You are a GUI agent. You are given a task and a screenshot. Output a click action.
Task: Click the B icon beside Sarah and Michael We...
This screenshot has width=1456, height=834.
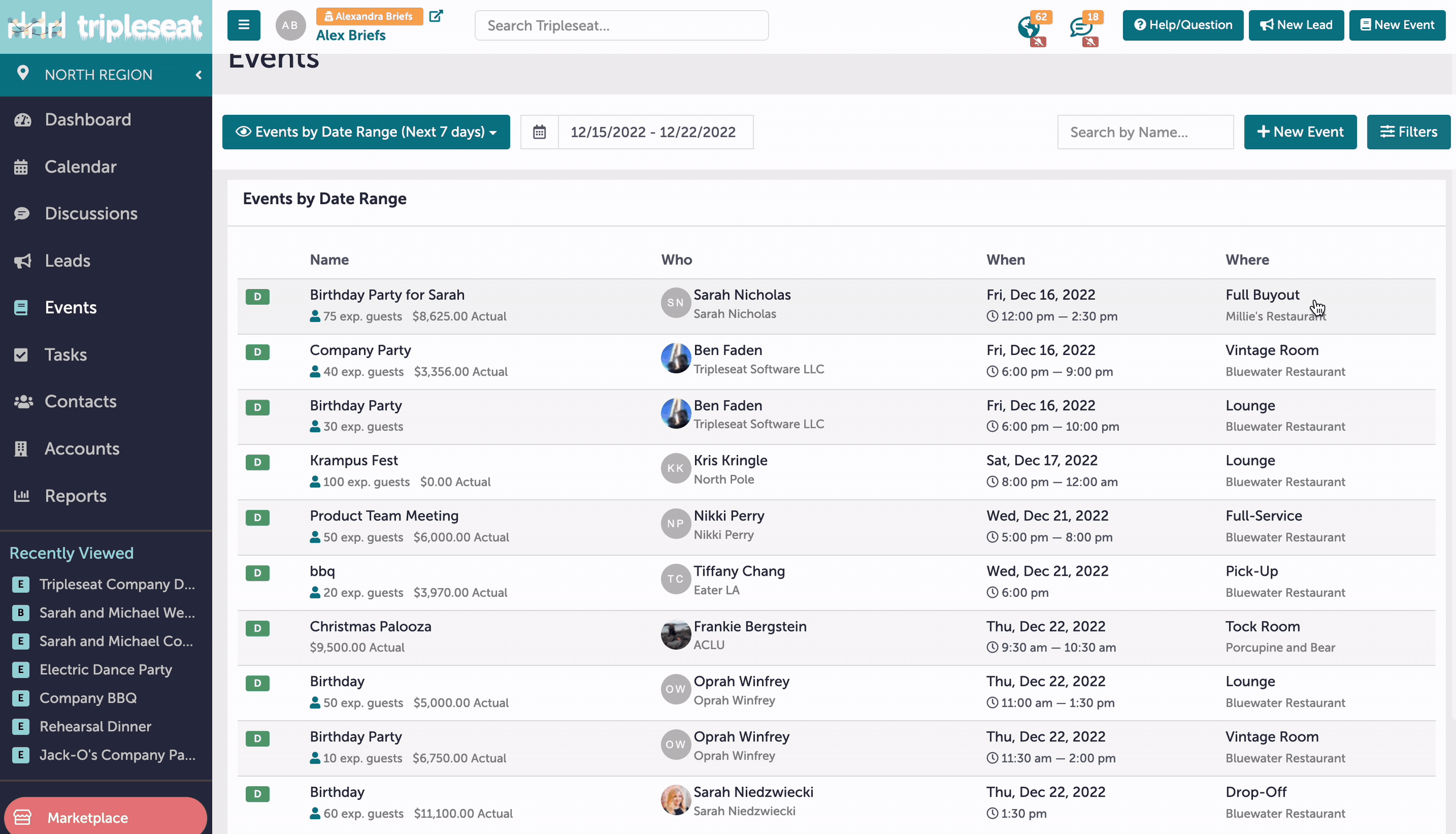point(20,613)
